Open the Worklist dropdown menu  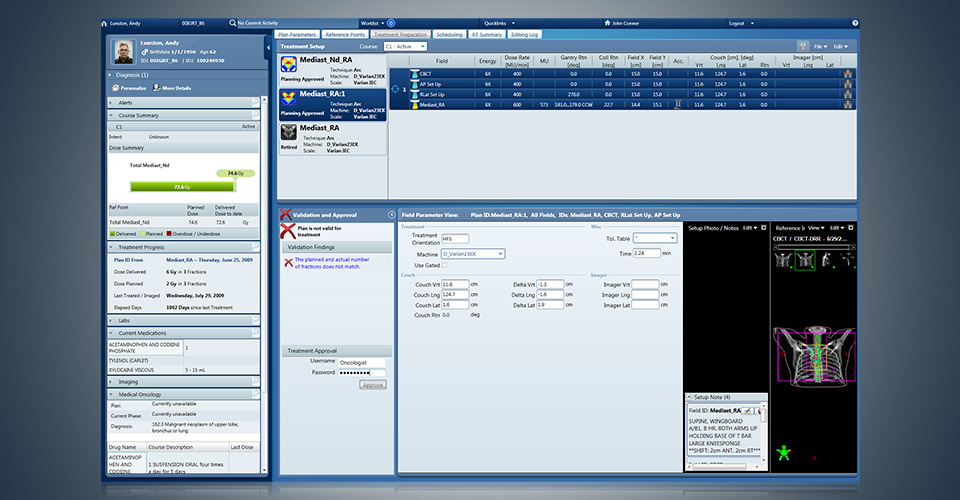pyautogui.click(x=372, y=23)
